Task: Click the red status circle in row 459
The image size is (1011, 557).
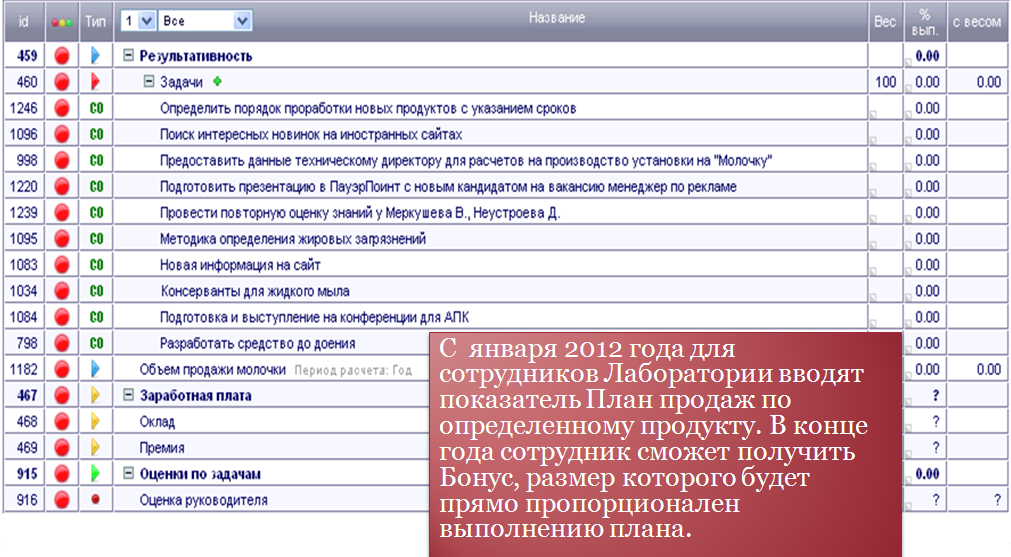Action: [x=62, y=56]
